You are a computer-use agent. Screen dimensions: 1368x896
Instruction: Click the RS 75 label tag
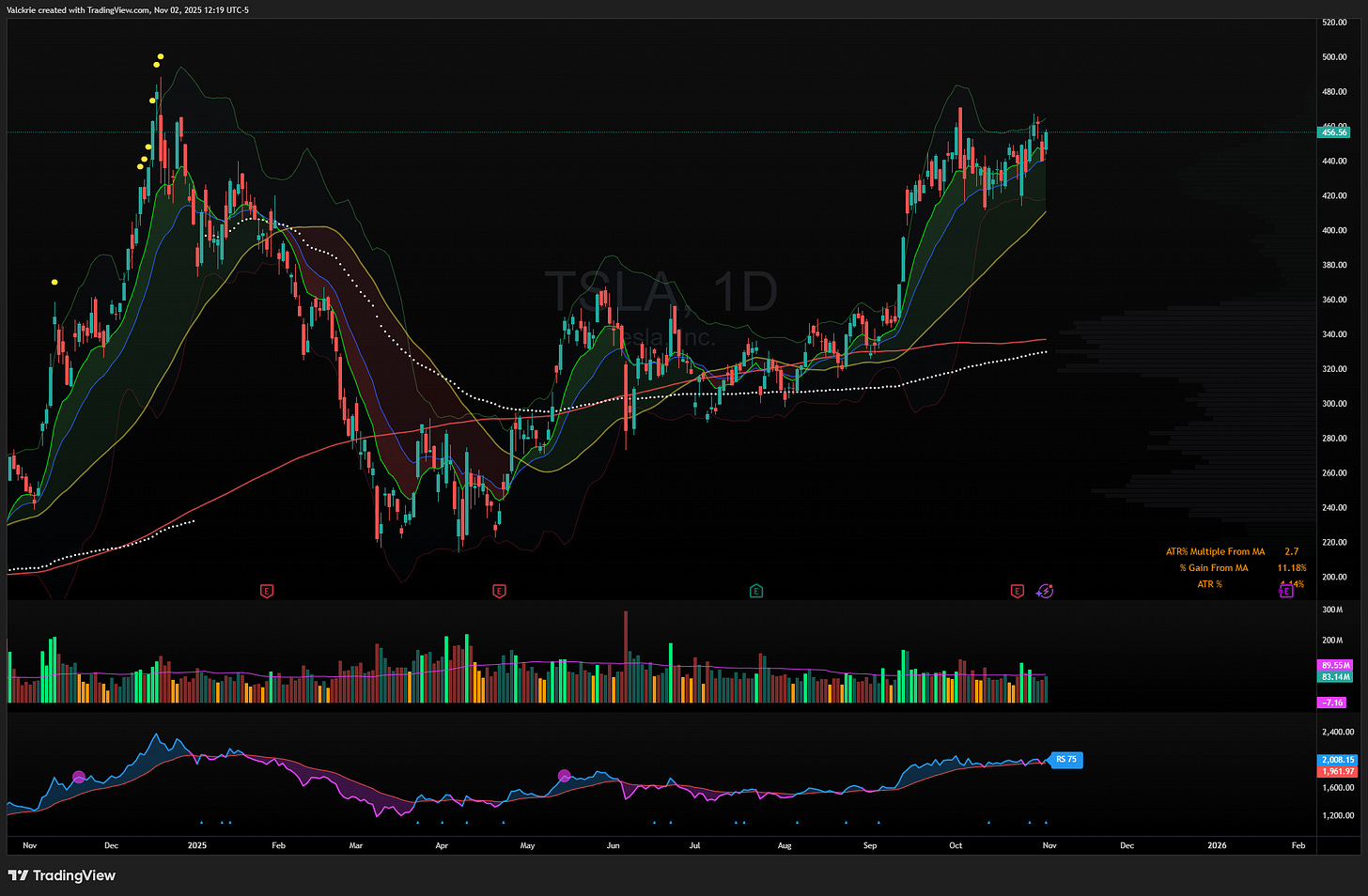[1065, 760]
